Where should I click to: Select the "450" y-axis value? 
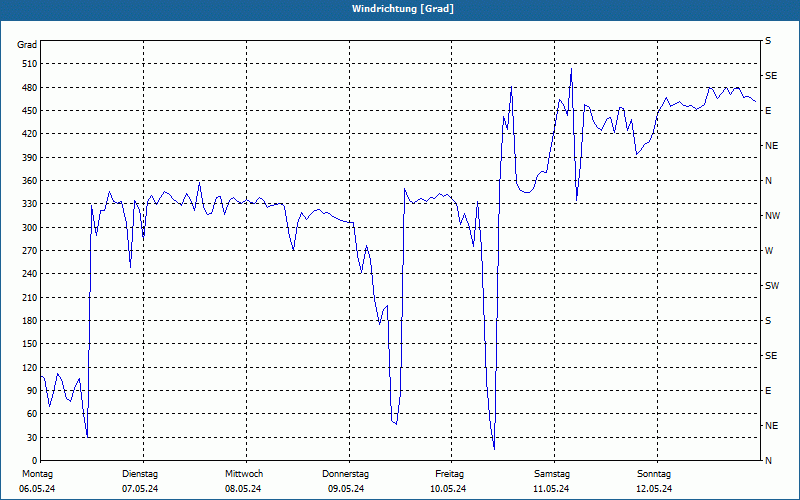(30, 111)
